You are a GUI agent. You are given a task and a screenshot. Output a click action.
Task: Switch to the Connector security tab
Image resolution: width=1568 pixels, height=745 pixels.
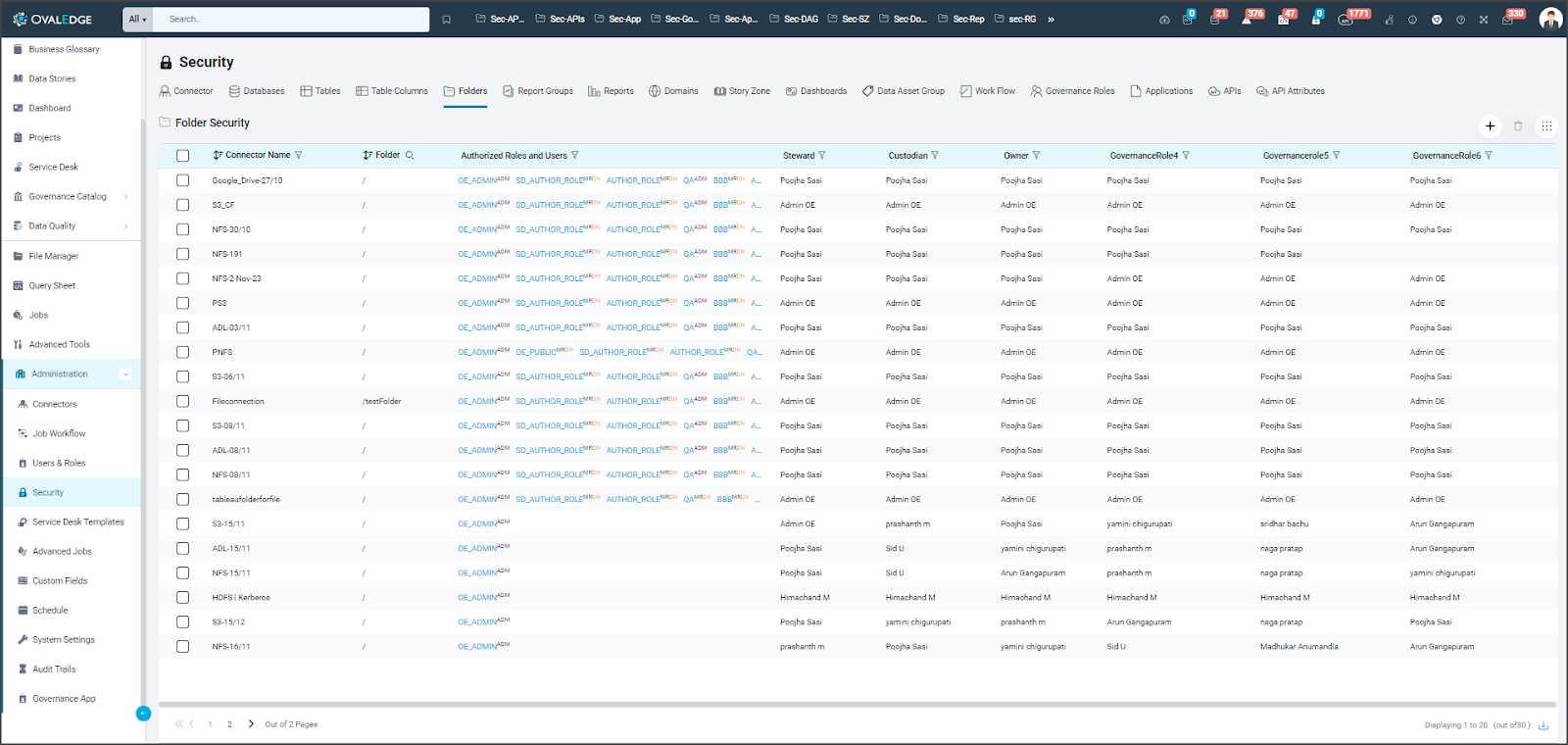pyautogui.click(x=186, y=91)
